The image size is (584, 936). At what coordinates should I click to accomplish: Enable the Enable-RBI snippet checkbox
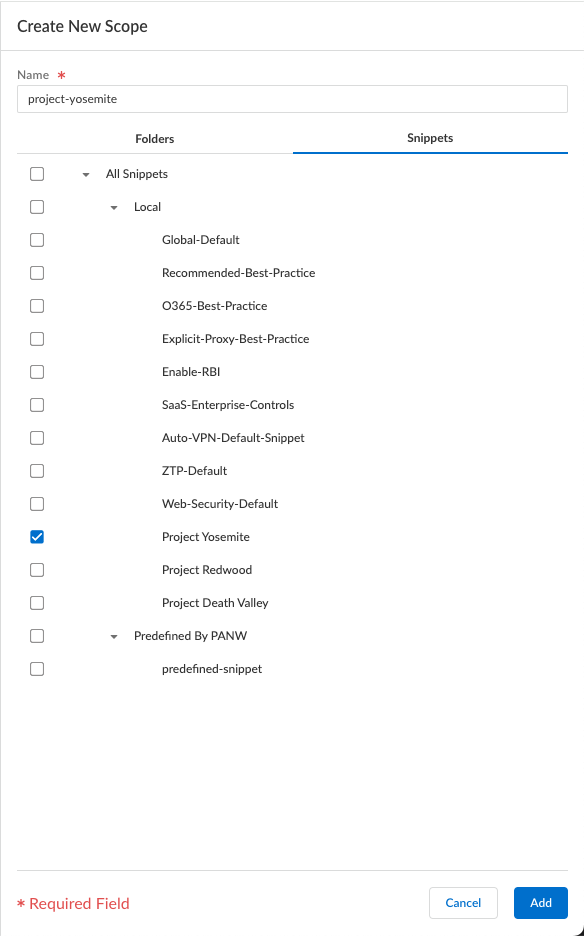click(37, 371)
